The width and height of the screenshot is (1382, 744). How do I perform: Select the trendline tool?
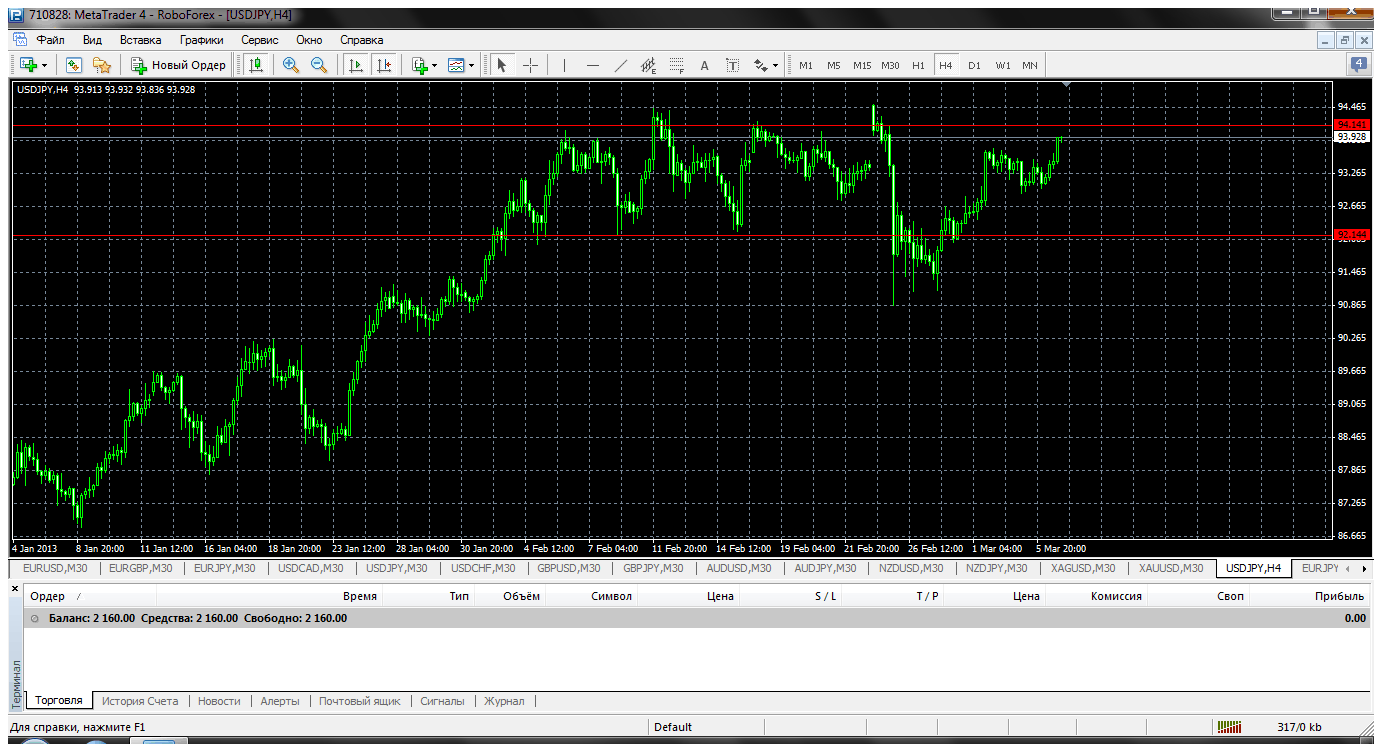pos(621,65)
